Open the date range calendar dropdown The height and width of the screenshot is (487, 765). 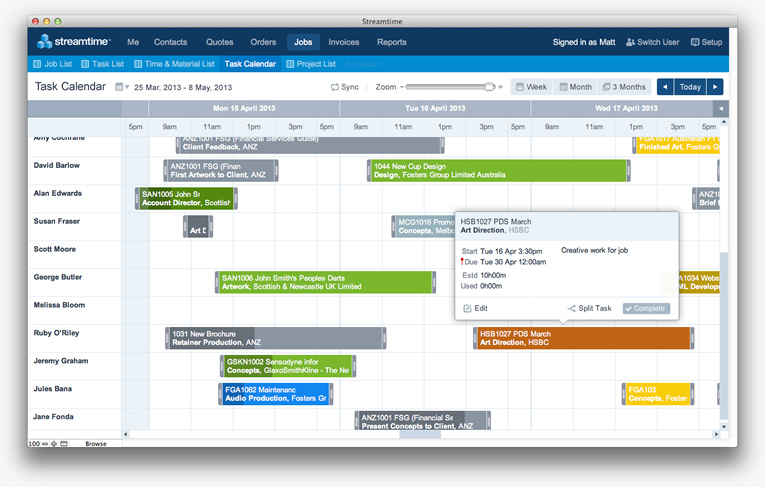coord(121,87)
